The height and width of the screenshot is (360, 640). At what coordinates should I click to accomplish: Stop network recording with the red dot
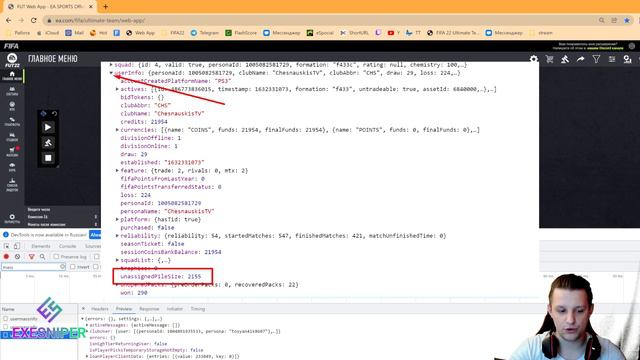pyautogui.click(x=6, y=256)
